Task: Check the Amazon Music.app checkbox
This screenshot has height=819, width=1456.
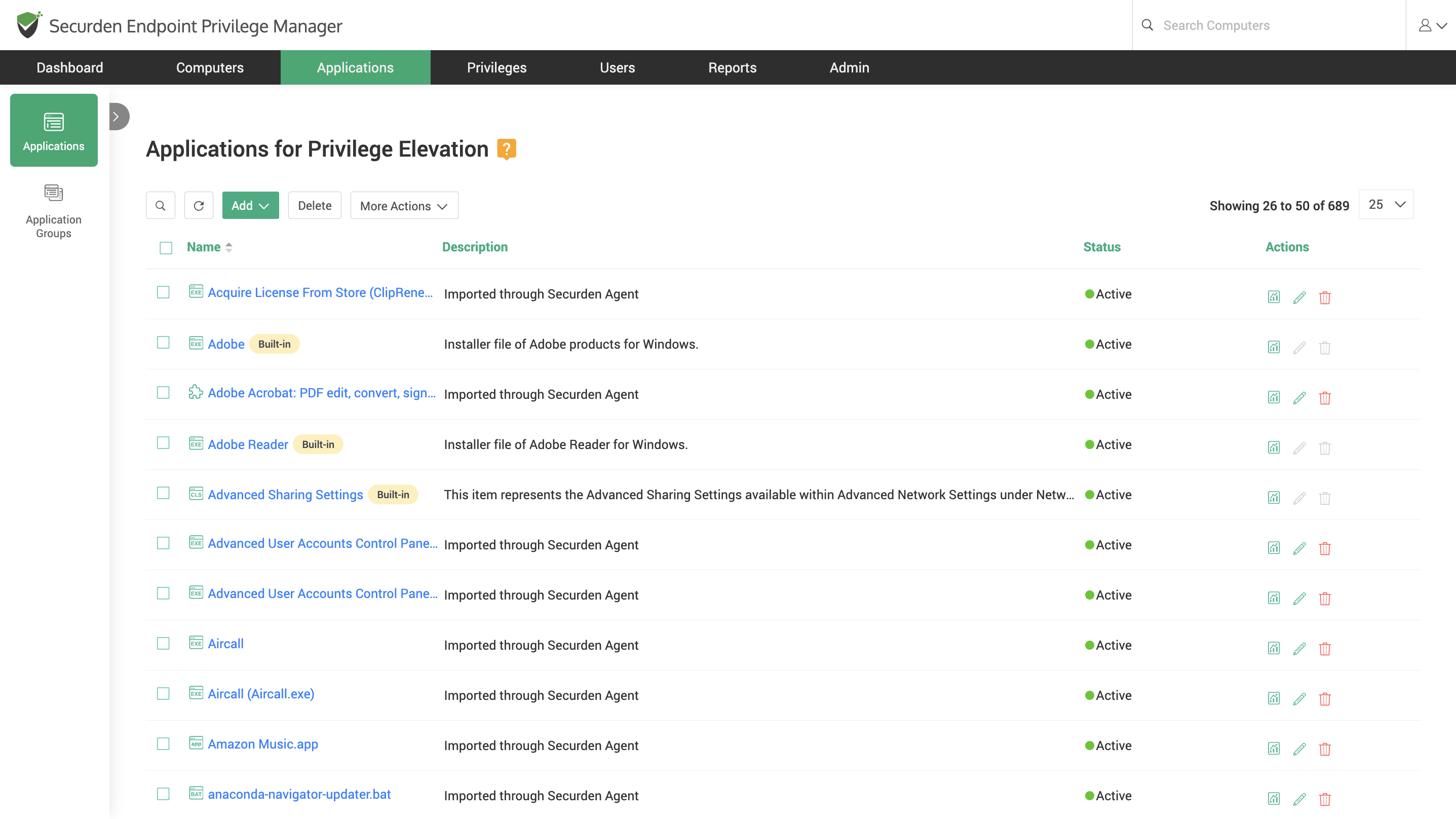Action: (x=163, y=744)
